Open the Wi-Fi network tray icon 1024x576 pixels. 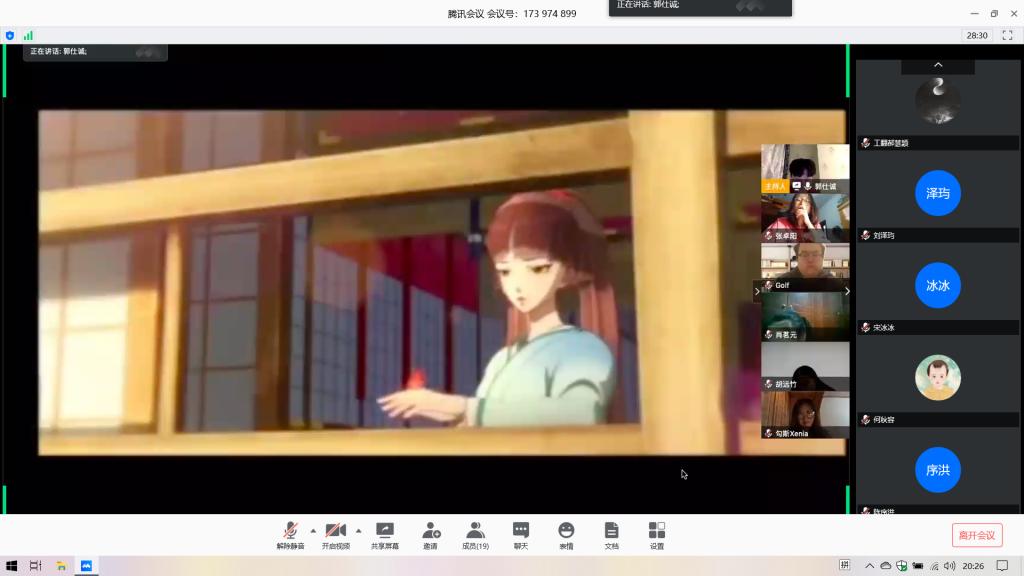point(934,566)
